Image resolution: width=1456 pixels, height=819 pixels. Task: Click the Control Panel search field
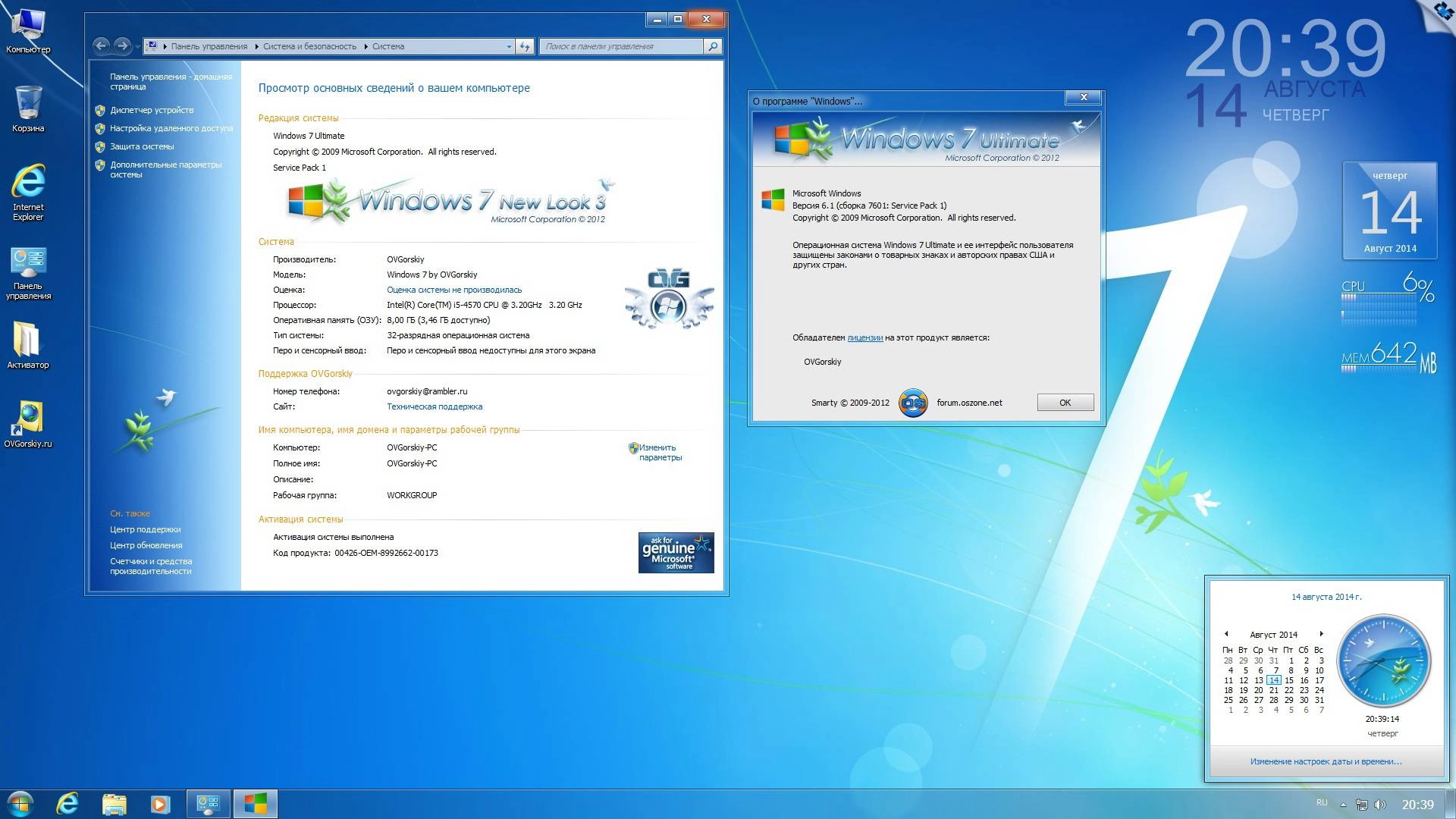[x=622, y=46]
